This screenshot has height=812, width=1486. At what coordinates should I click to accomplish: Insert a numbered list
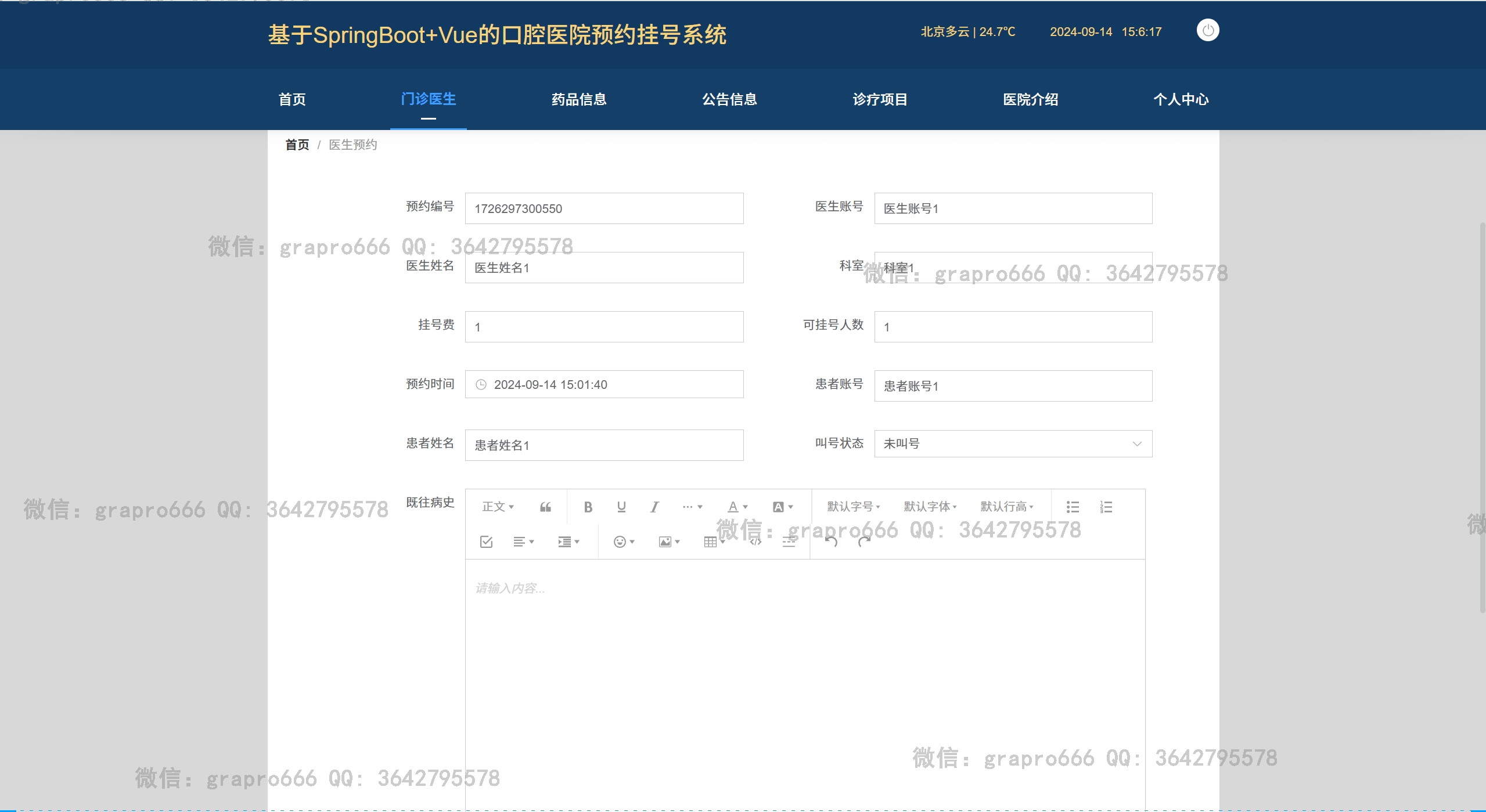[1106, 507]
